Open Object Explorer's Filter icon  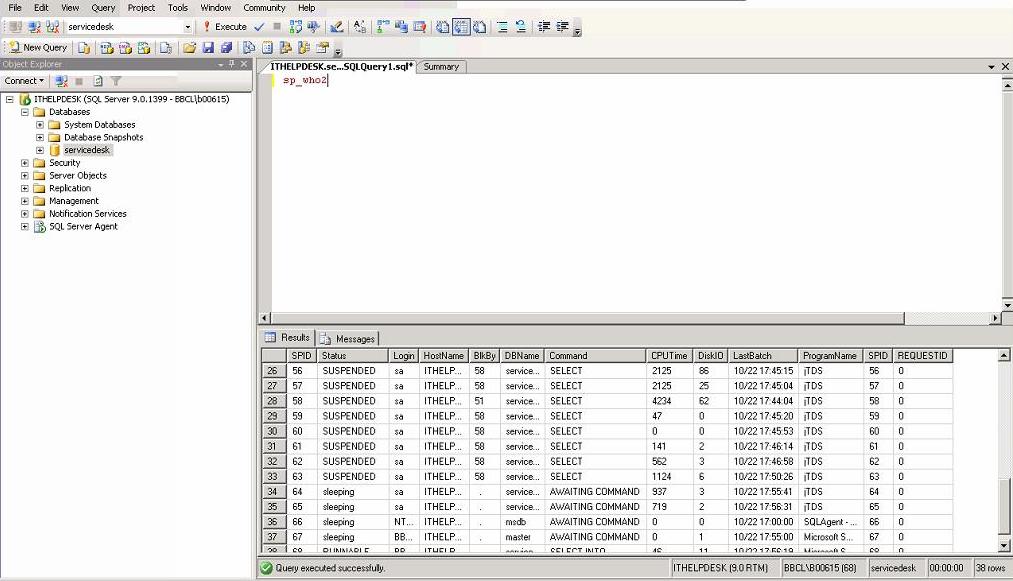point(116,81)
